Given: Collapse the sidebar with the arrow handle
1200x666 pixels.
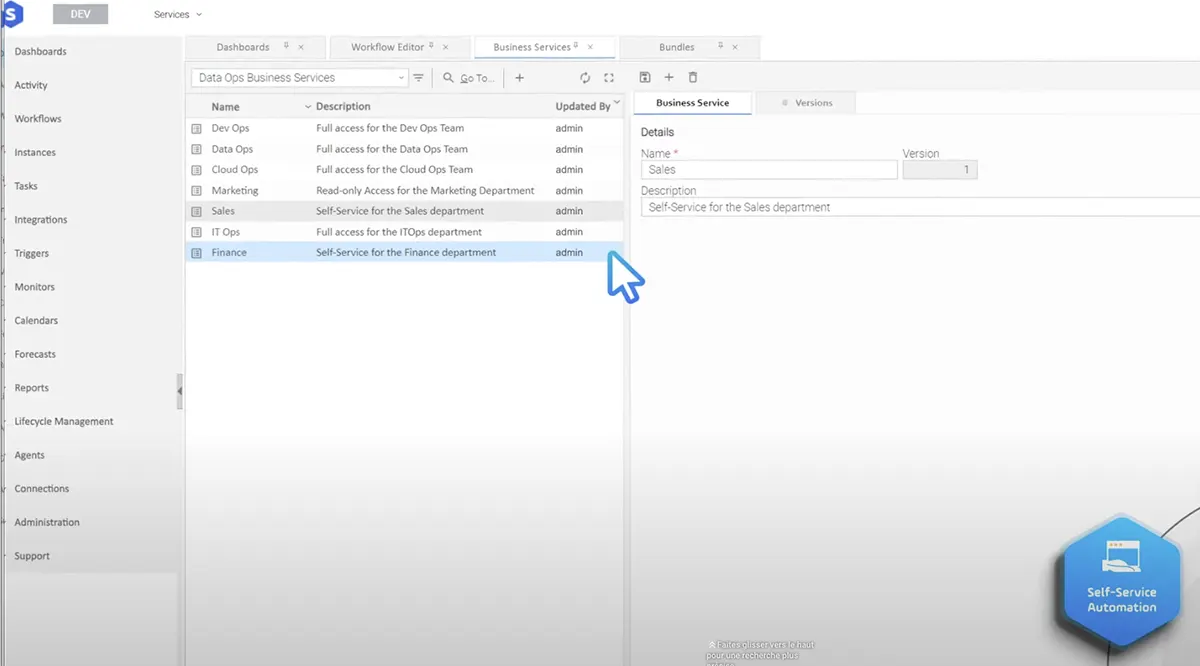Looking at the screenshot, I should tap(180, 391).
